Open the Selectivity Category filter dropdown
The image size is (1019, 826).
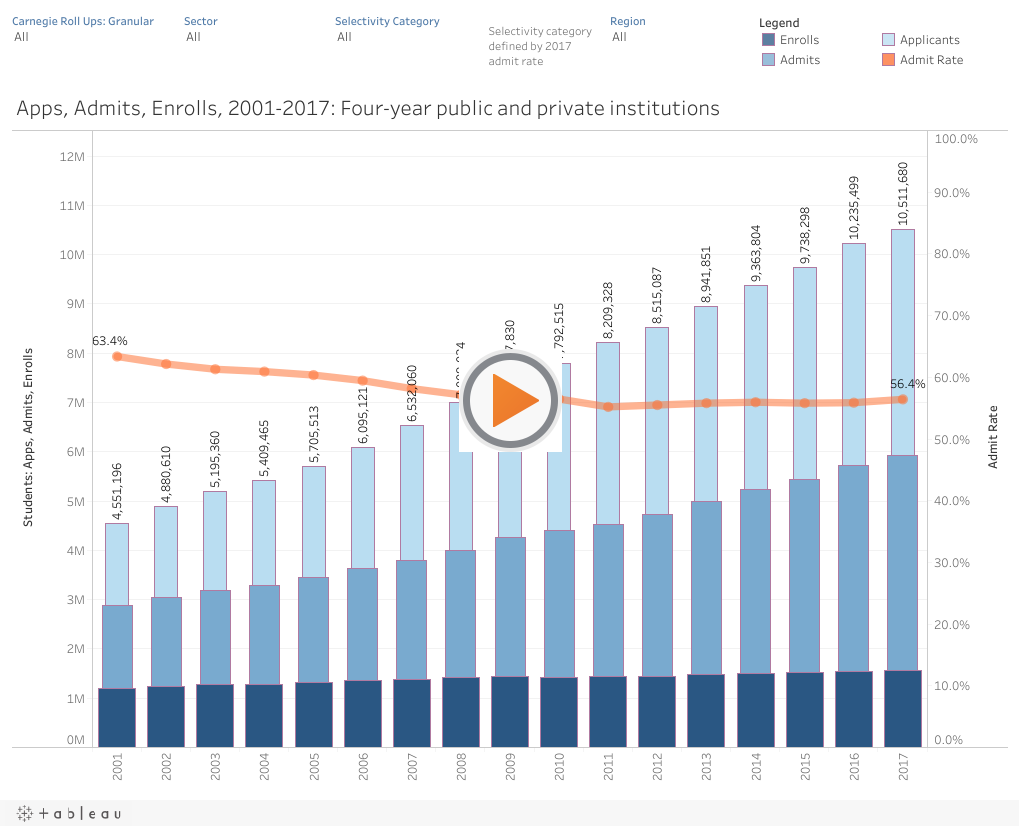344,37
